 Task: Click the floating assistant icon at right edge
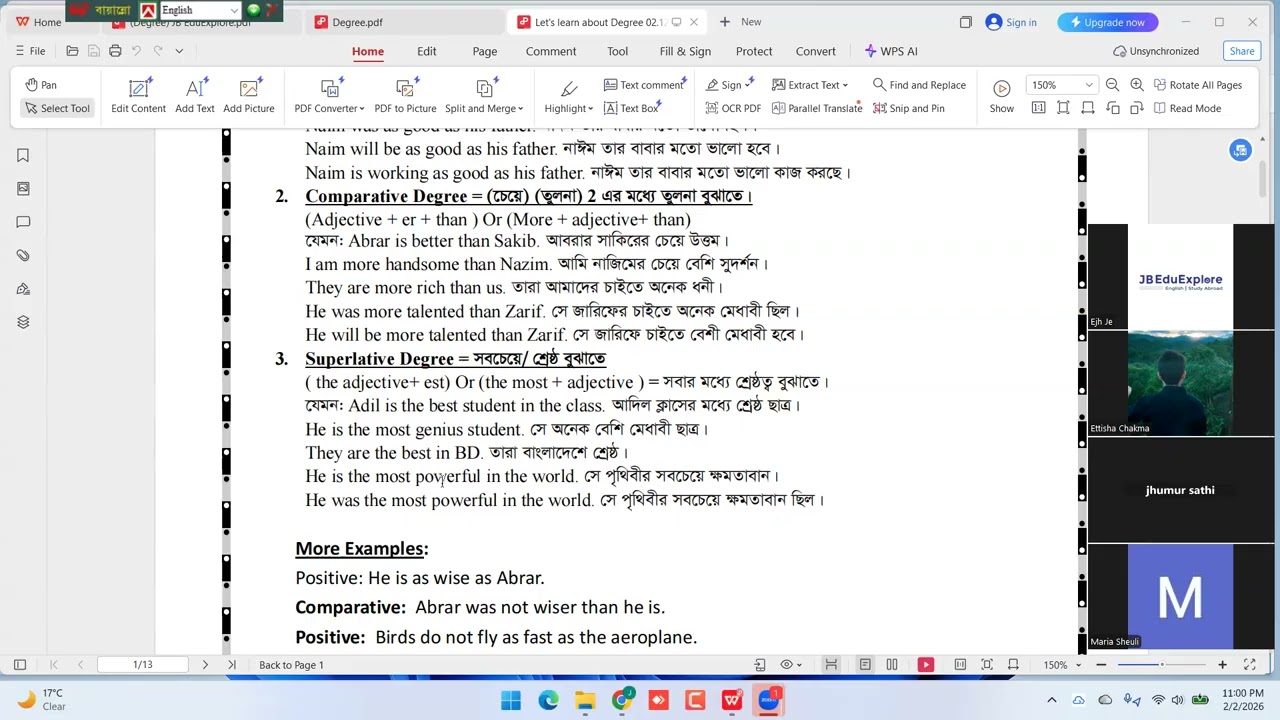pos(1240,150)
